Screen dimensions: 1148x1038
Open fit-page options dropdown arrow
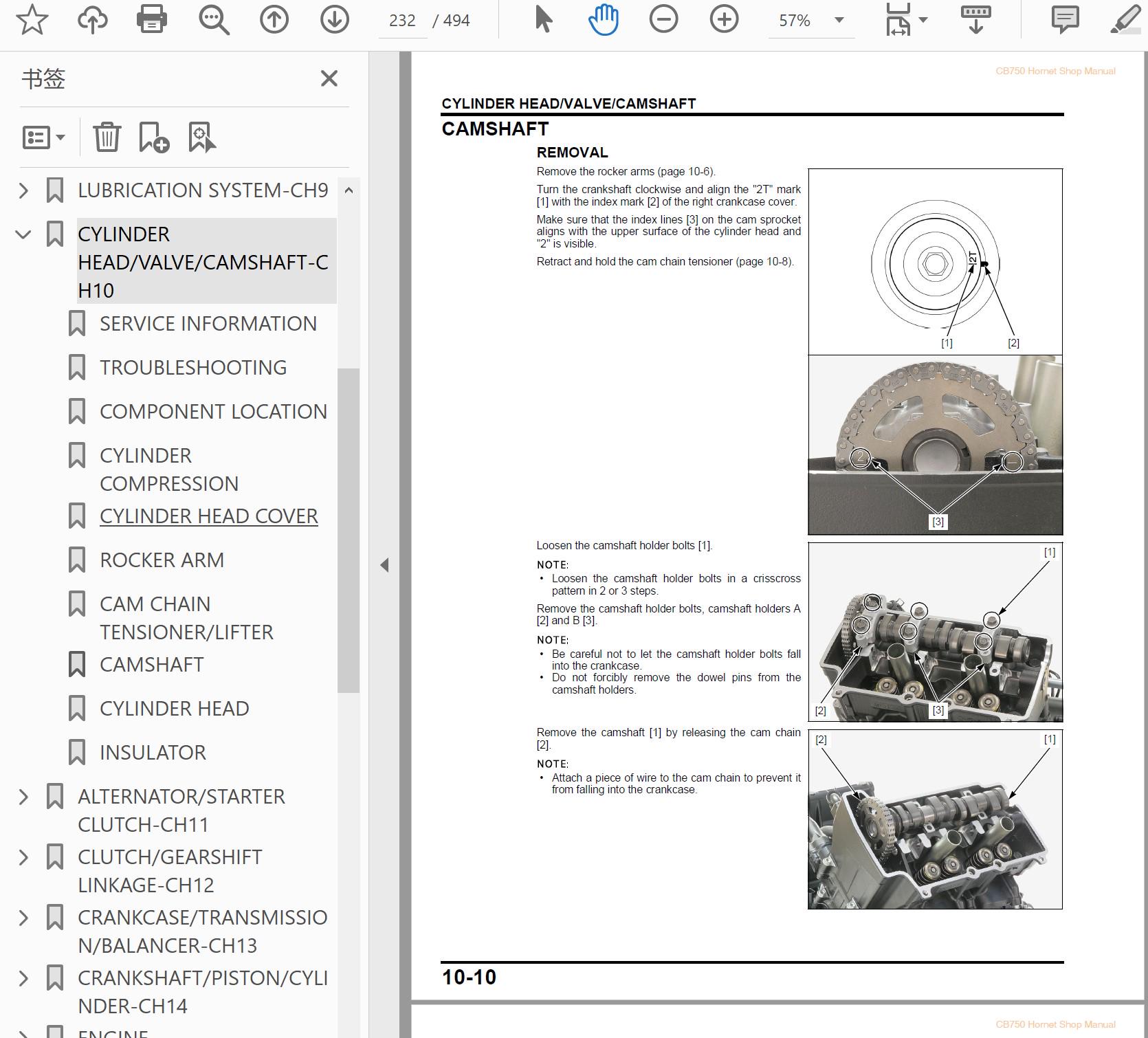pos(923,20)
